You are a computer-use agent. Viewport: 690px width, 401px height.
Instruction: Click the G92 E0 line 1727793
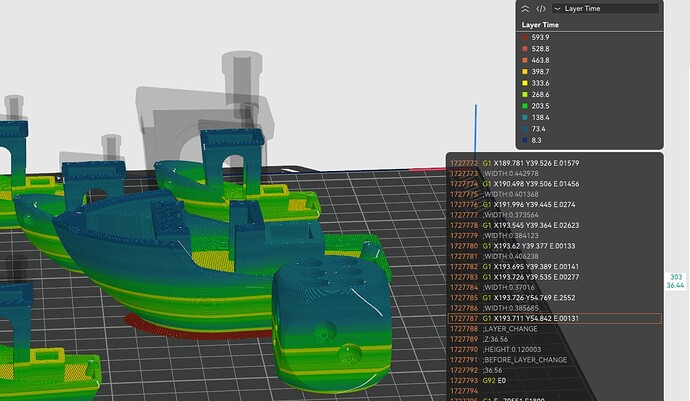(554, 380)
